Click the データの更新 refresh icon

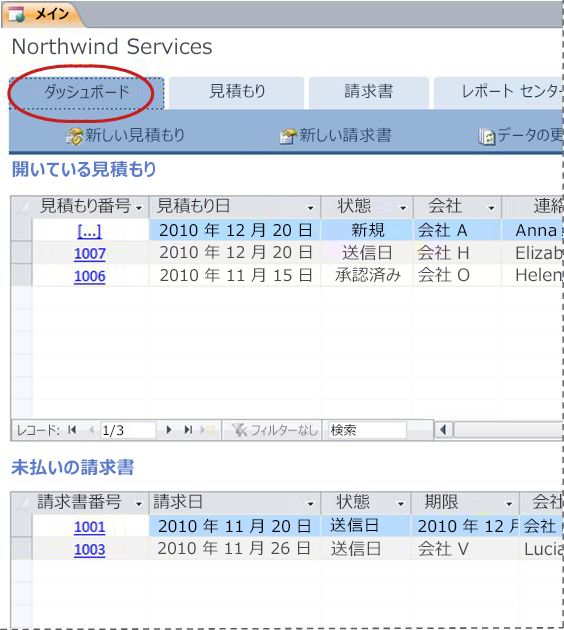coord(486,137)
